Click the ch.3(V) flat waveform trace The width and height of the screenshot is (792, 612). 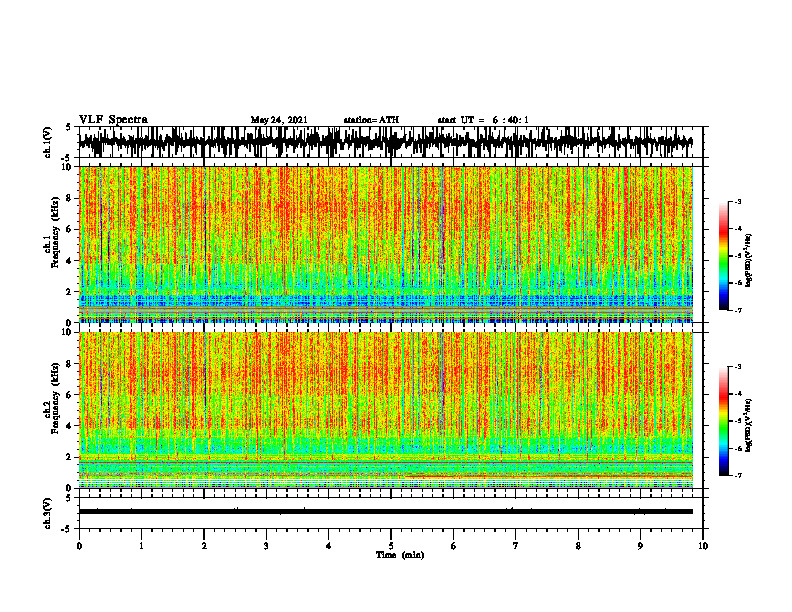[386, 512]
